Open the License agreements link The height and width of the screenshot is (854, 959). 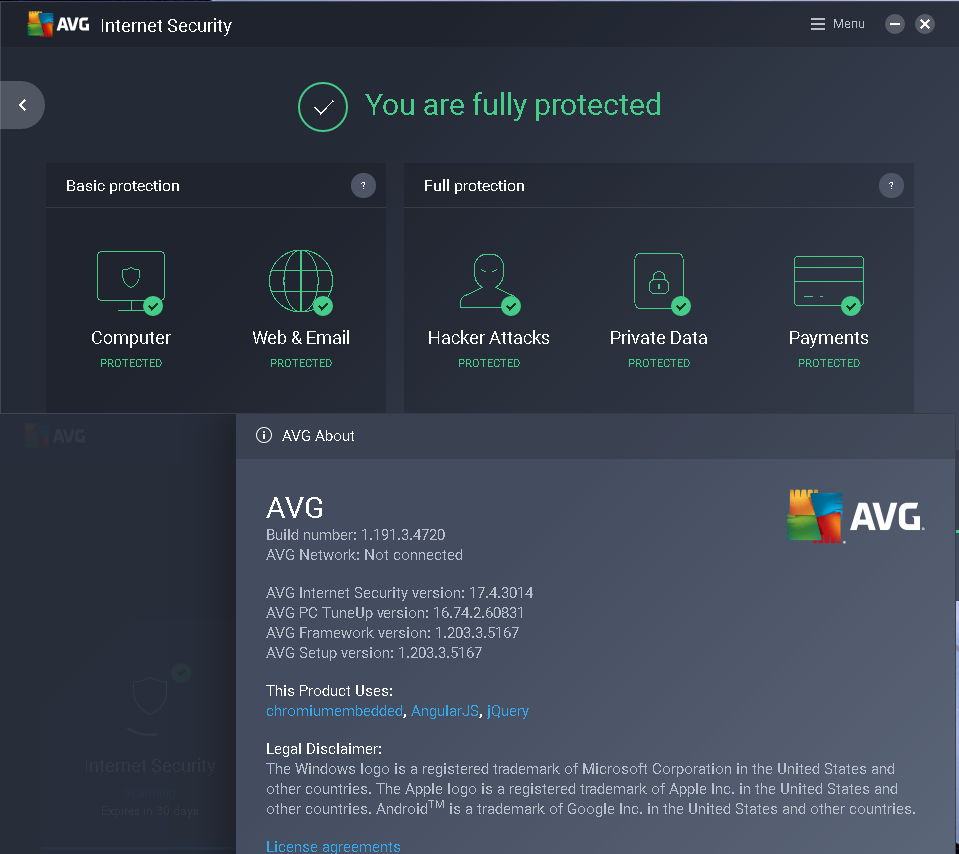pos(333,846)
